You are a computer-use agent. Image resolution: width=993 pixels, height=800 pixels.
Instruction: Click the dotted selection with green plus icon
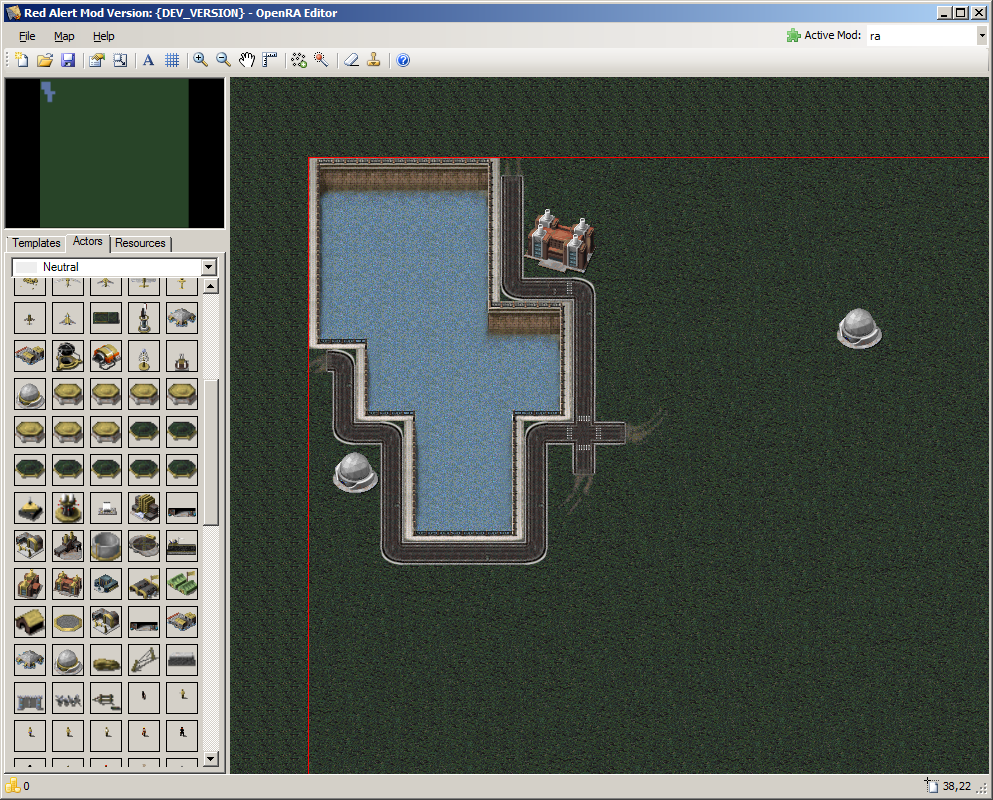click(299, 60)
